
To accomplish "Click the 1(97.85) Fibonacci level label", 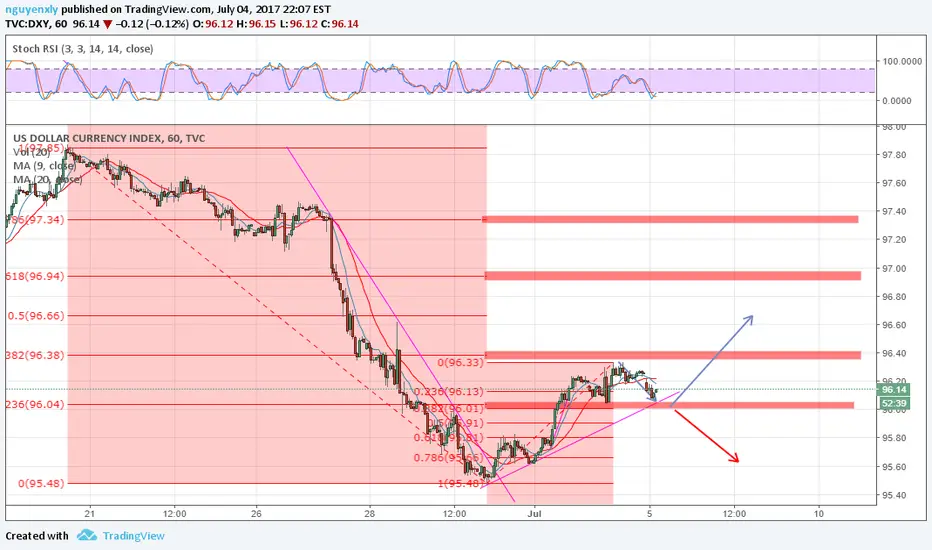I will (x=40, y=147).
